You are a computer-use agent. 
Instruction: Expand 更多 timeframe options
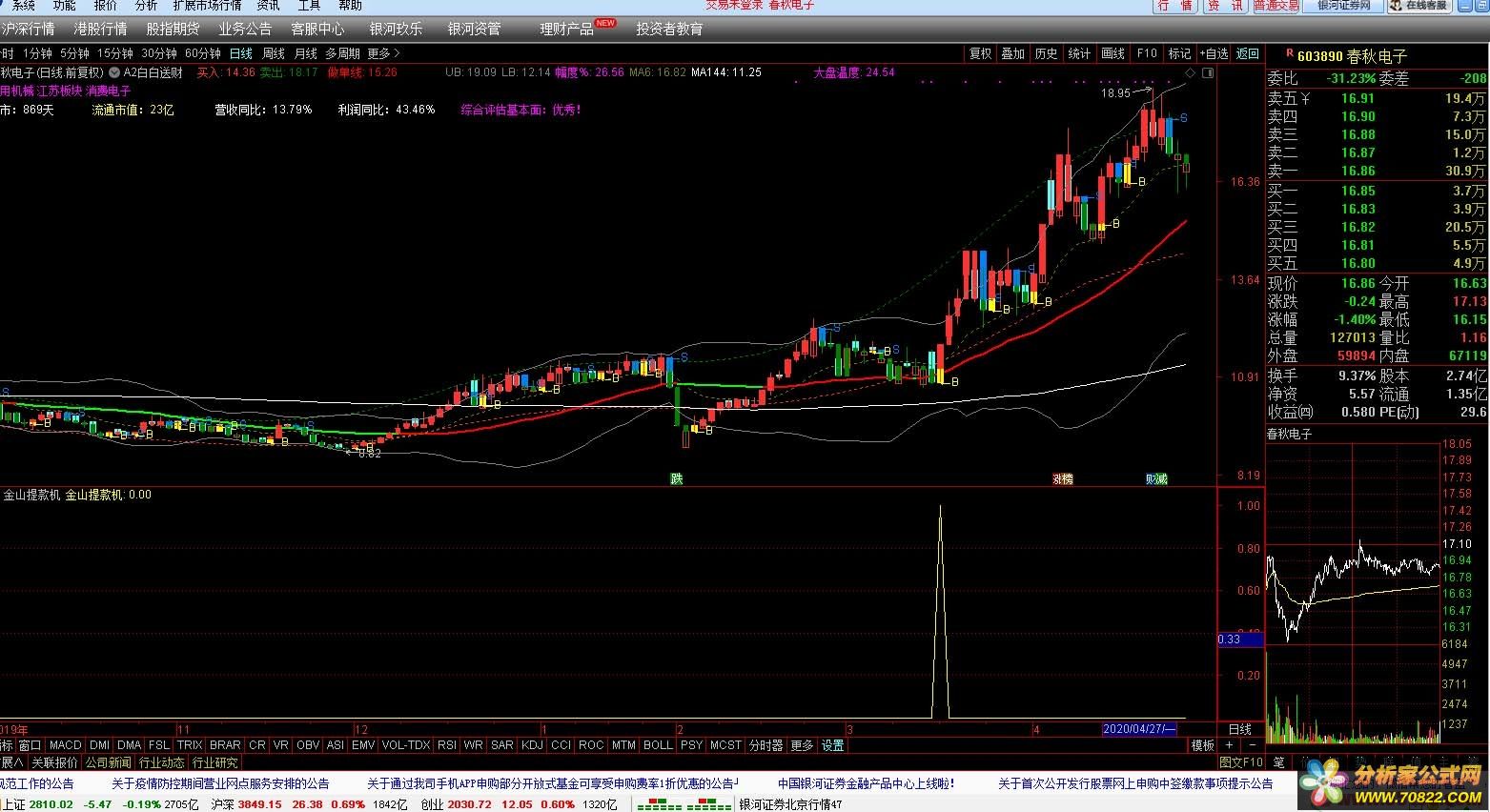pyautogui.click(x=383, y=53)
